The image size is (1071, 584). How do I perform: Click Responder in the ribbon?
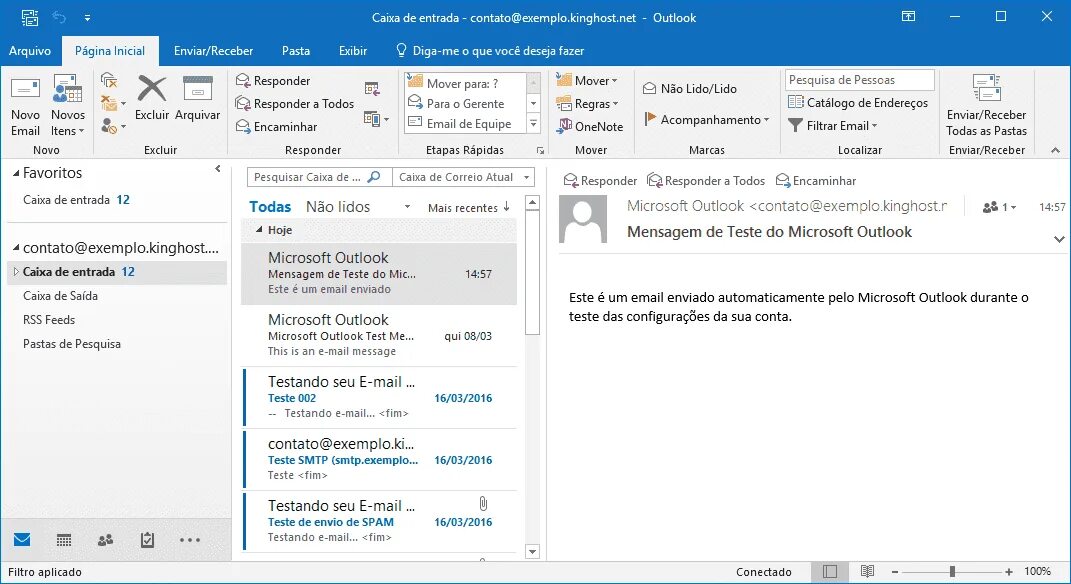coord(273,81)
